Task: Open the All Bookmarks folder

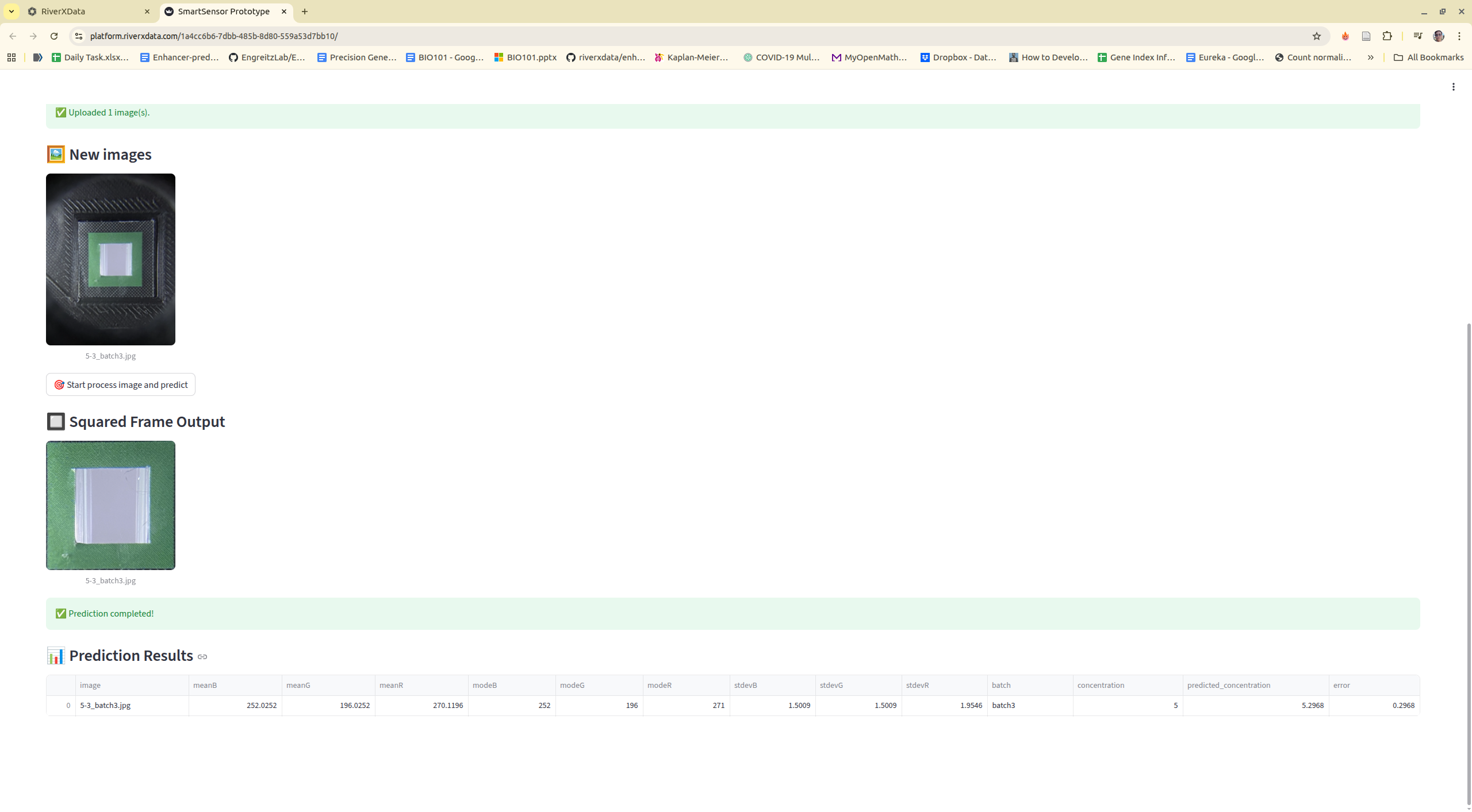Action: (1428, 57)
